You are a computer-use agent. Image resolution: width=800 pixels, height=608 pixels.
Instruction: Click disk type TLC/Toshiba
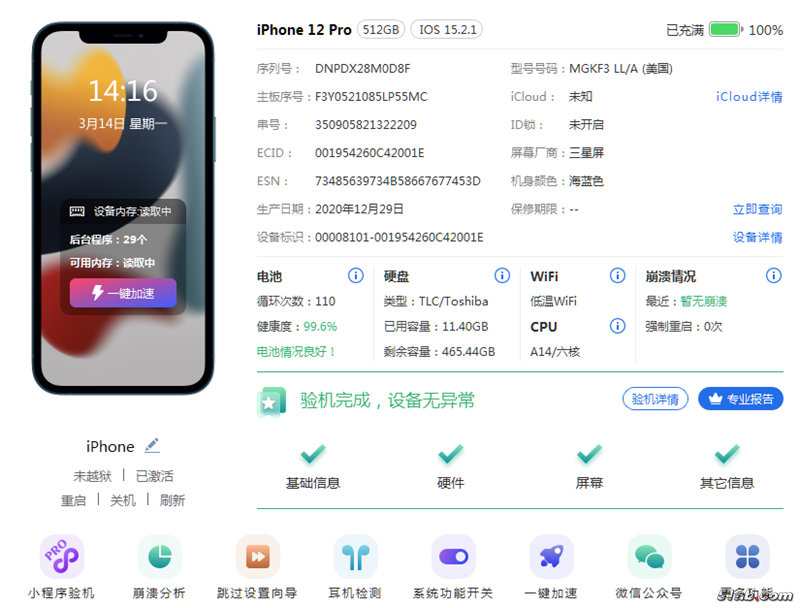point(454,301)
